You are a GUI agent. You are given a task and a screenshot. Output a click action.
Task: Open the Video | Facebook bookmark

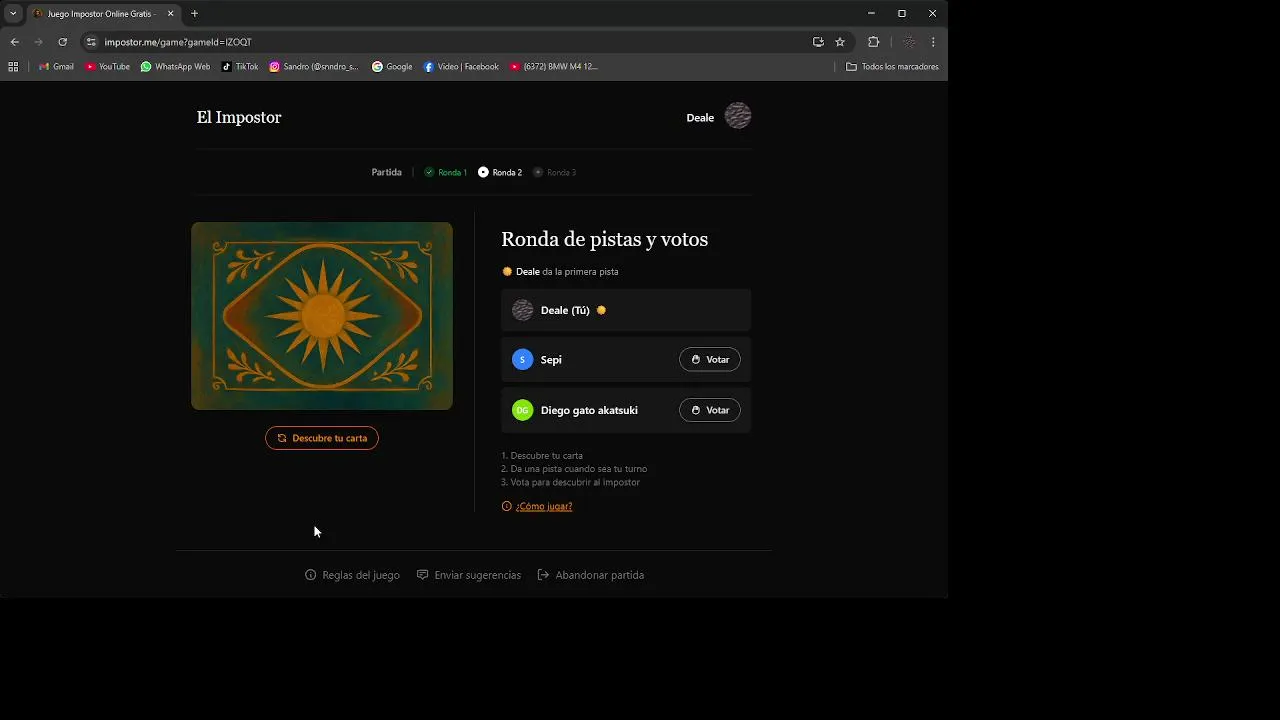coord(461,67)
